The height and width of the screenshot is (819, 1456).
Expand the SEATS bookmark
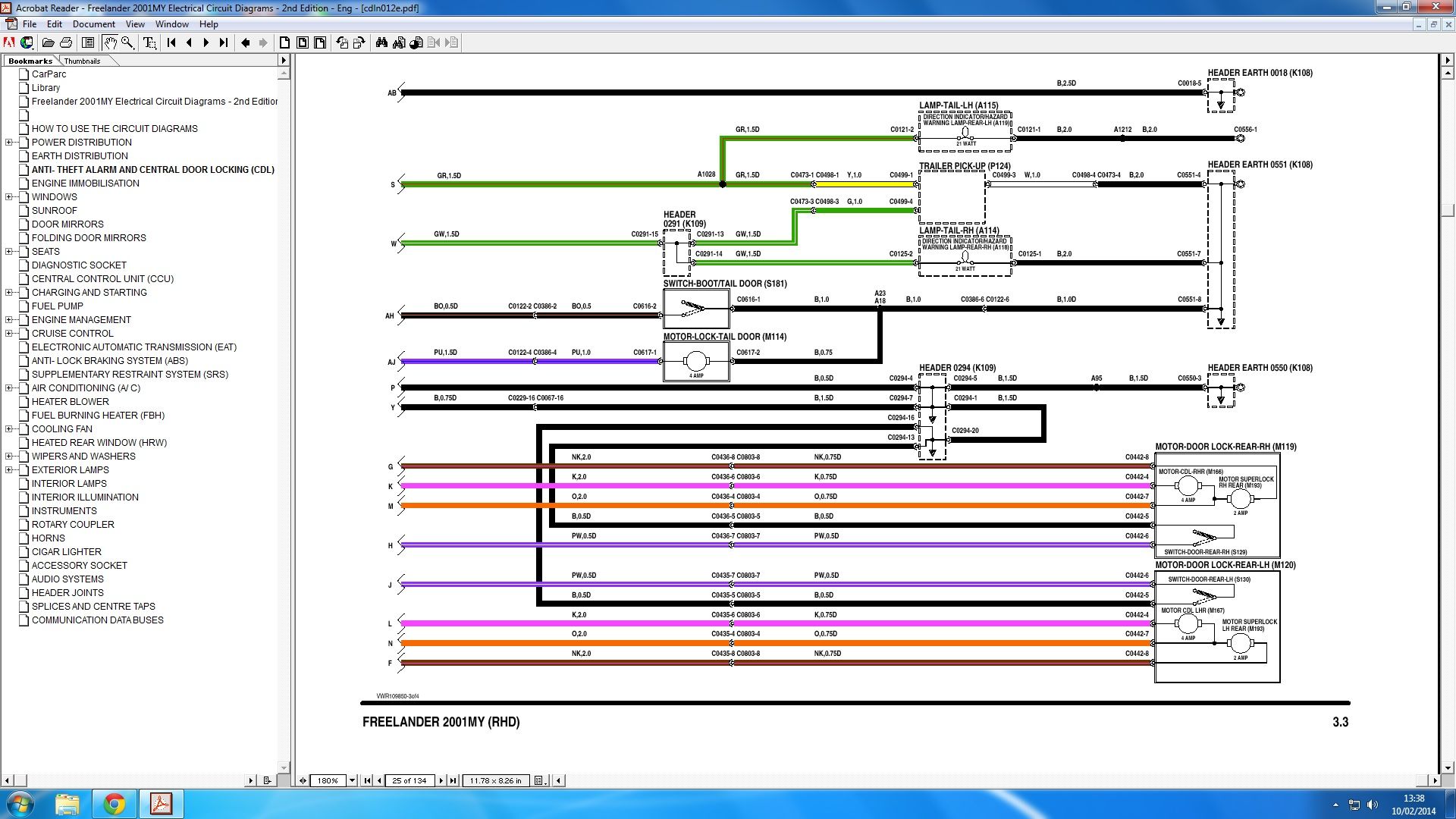tap(9, 252)
